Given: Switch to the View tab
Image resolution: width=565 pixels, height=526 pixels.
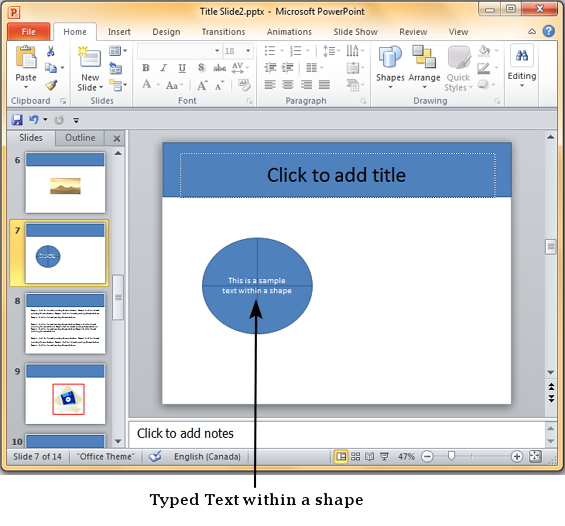Looking at the screenshot, I should point(458,32).
